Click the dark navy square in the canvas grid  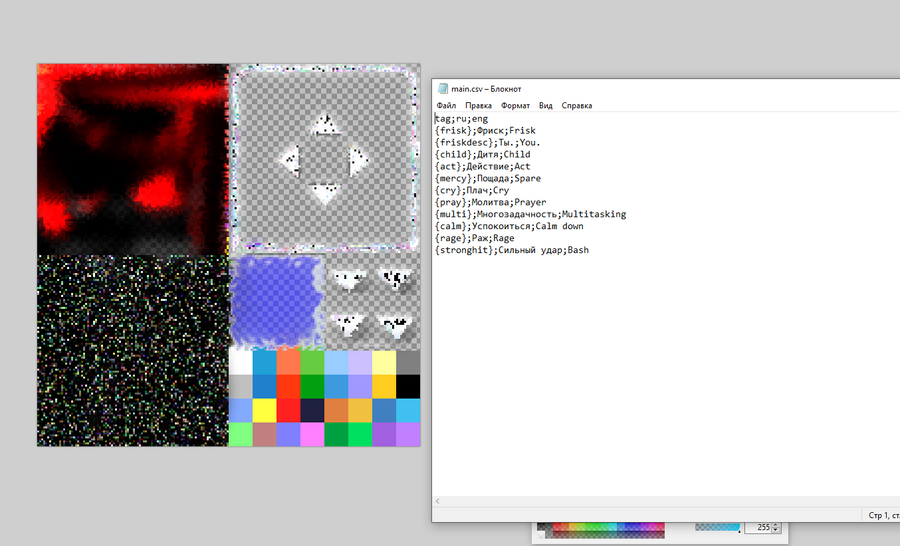click(x=312, y=411)
